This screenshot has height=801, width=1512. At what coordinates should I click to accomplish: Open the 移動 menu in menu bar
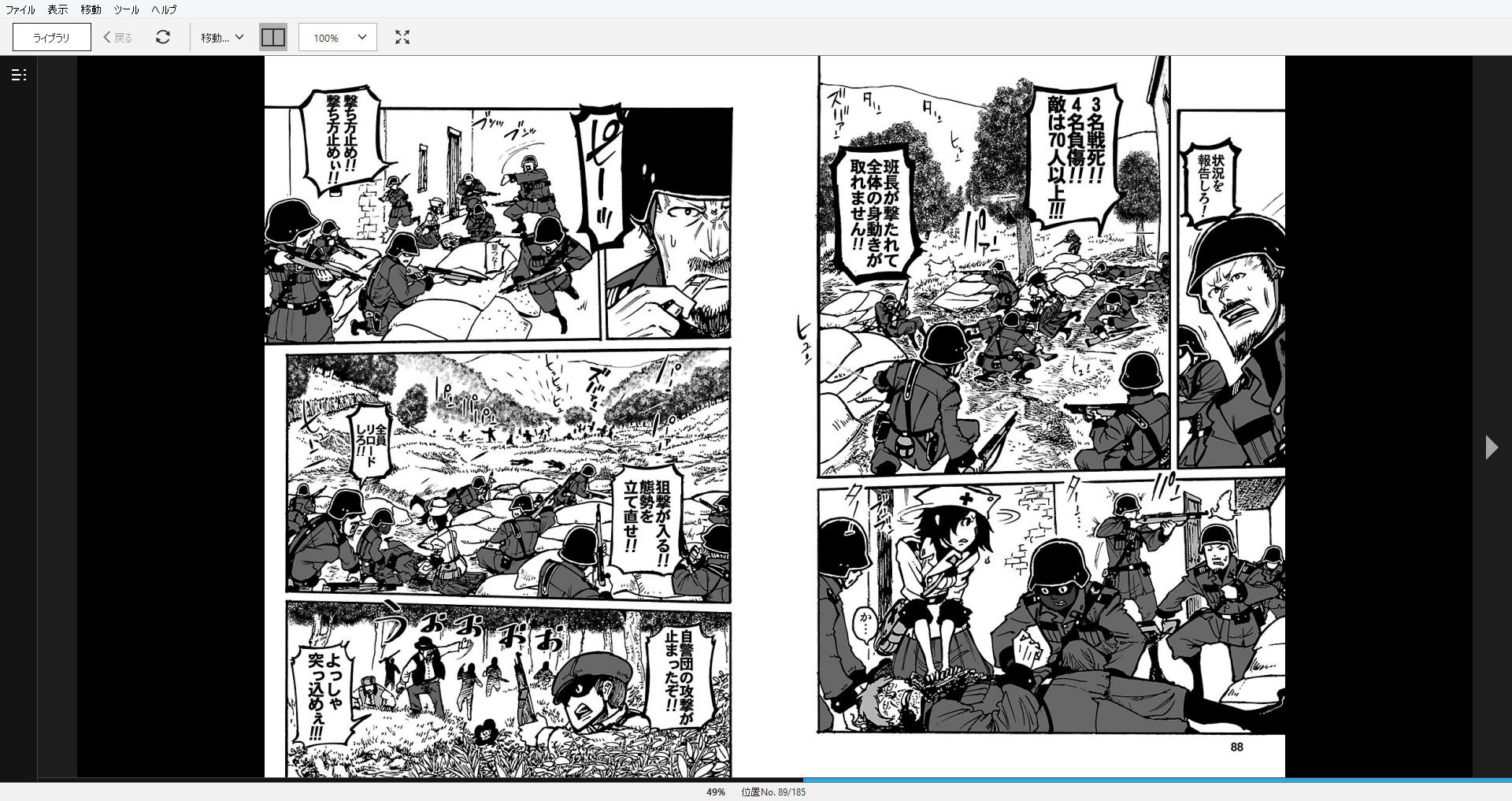[91, 9]
